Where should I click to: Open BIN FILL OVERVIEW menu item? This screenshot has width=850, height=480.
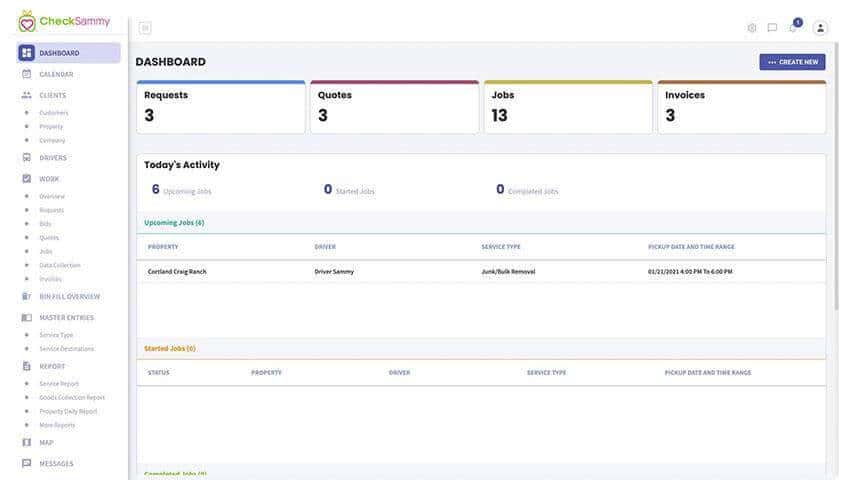coord(69,297)
